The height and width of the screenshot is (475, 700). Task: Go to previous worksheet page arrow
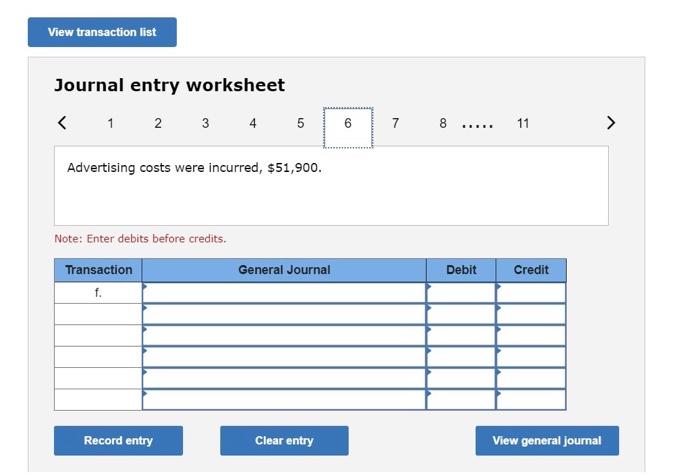click(62, 123)
